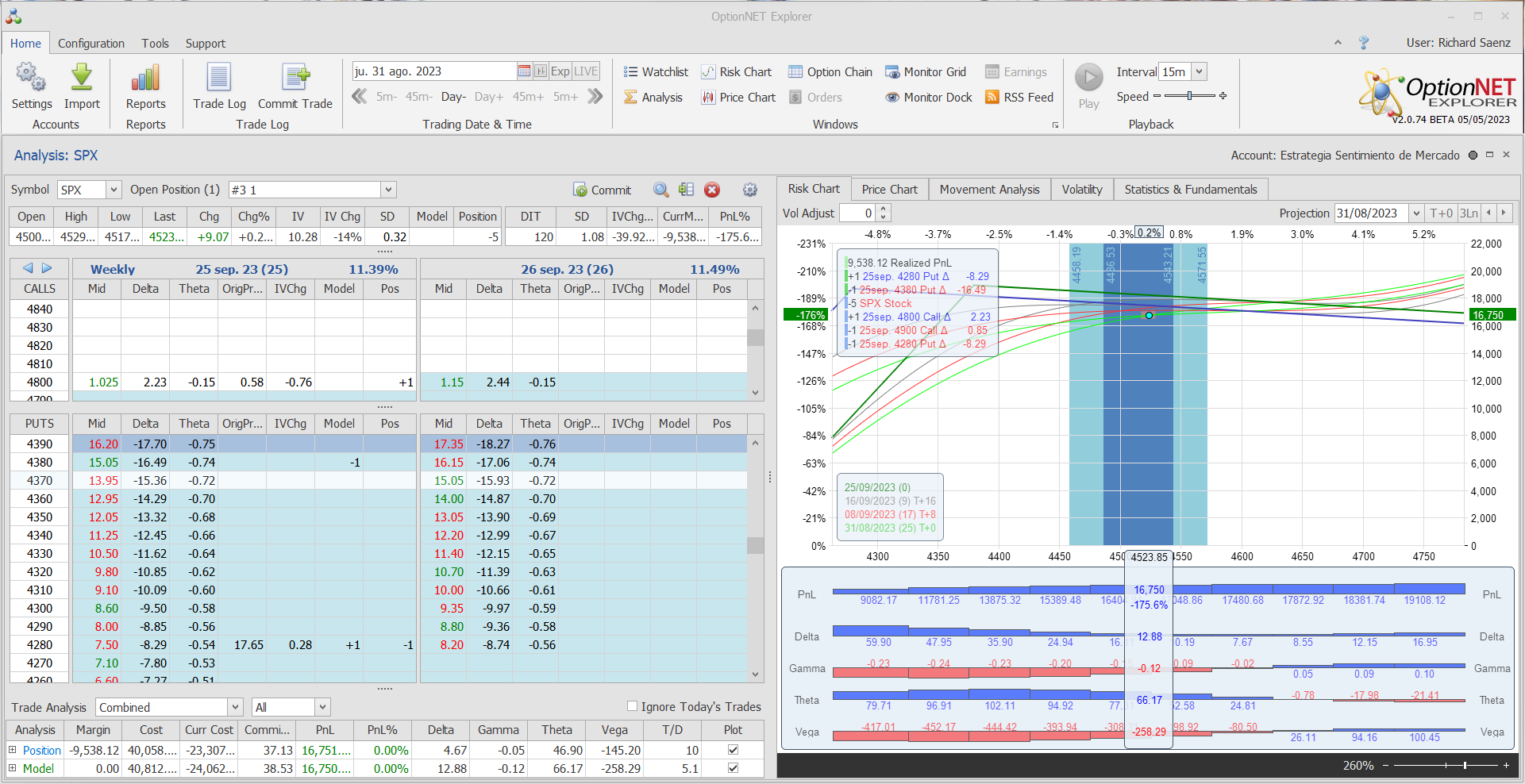Click the LIVE button
This screenshot has height=784, width=1525.
(x=586, y=71)
